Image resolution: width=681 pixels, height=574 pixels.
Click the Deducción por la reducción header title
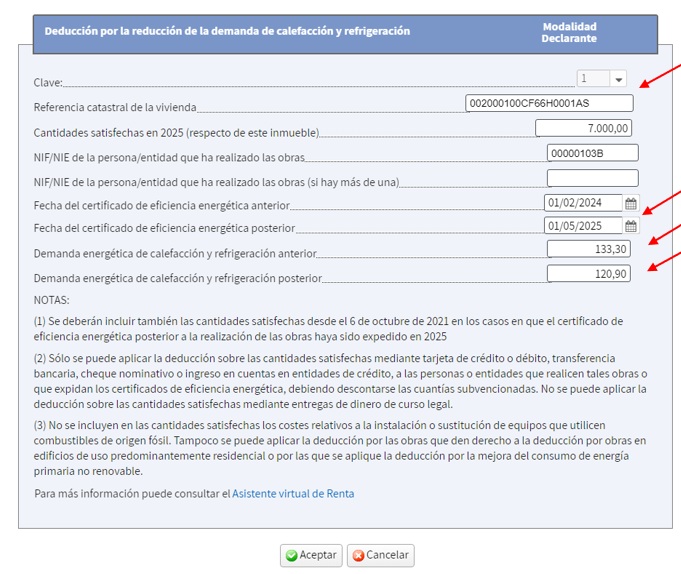[x=227, y=31]
